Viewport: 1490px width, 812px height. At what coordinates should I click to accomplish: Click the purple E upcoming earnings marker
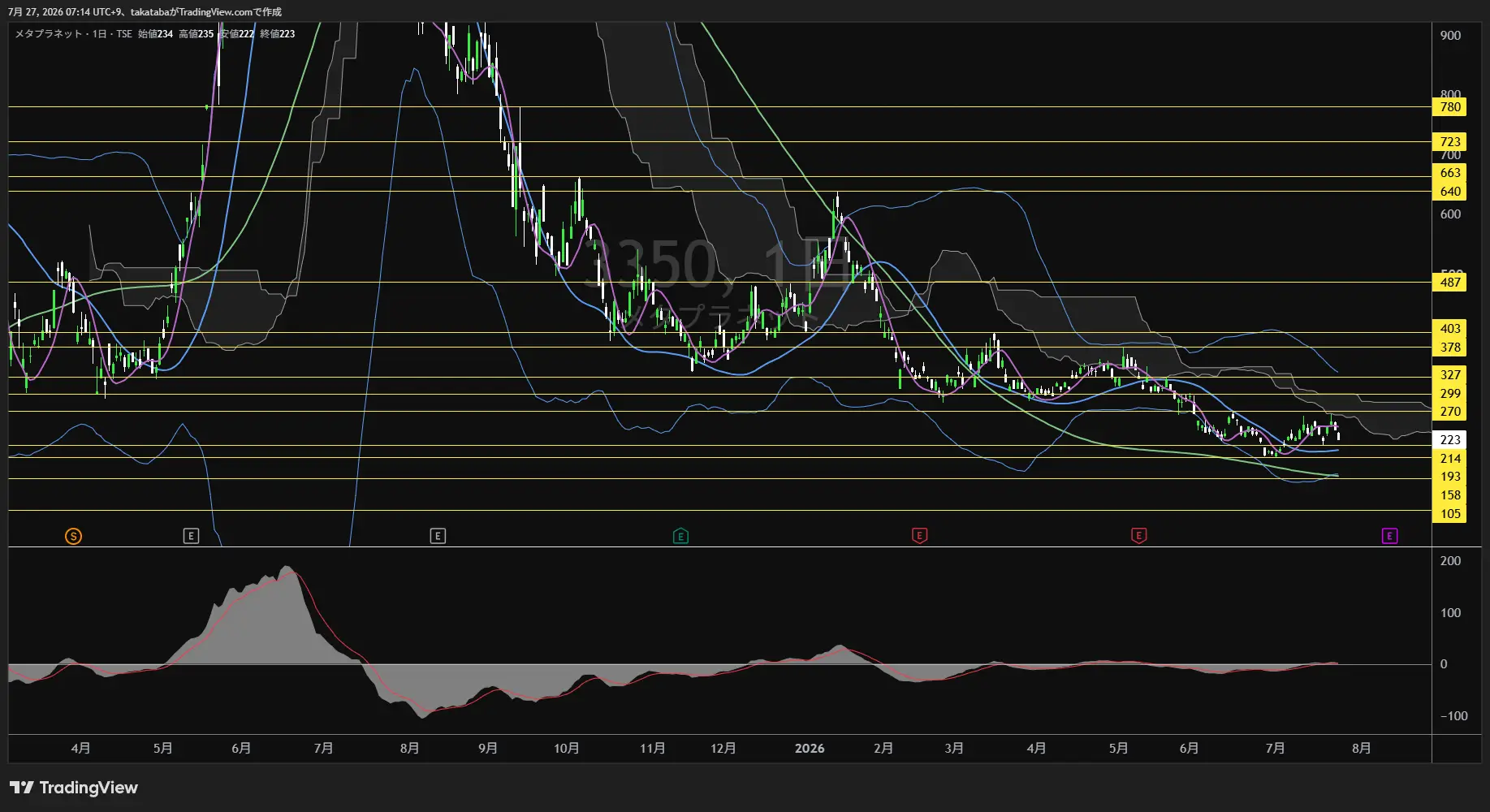pyautogui.click(x=1389, y=536)
